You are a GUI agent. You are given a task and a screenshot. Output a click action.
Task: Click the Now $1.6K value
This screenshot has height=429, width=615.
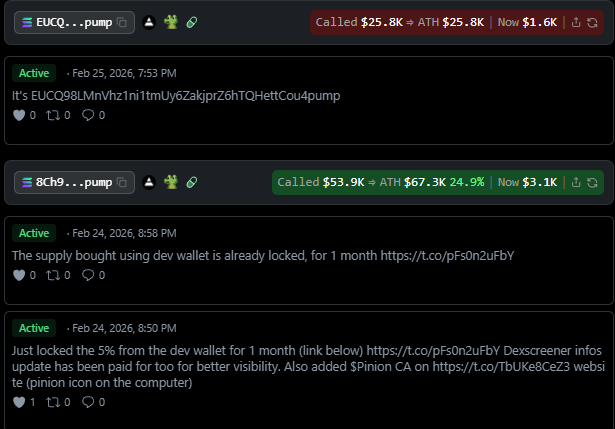coord(539,22)
